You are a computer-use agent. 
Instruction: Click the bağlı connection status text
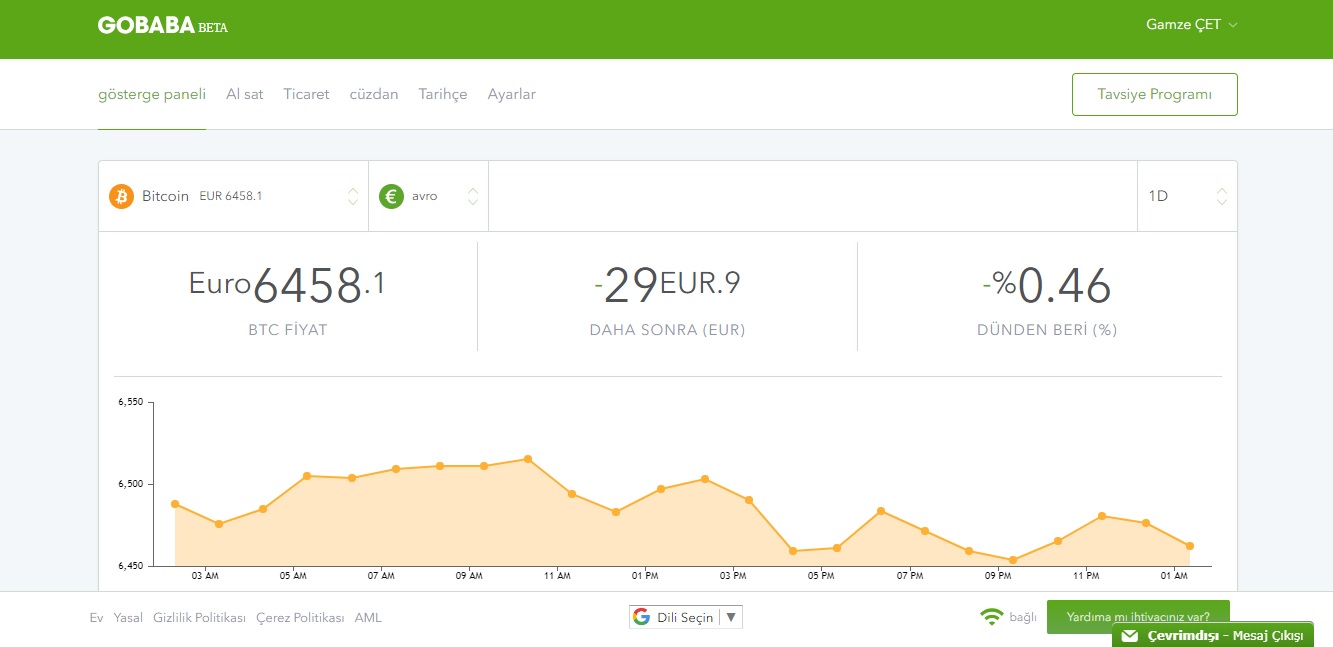point(1023,617)
